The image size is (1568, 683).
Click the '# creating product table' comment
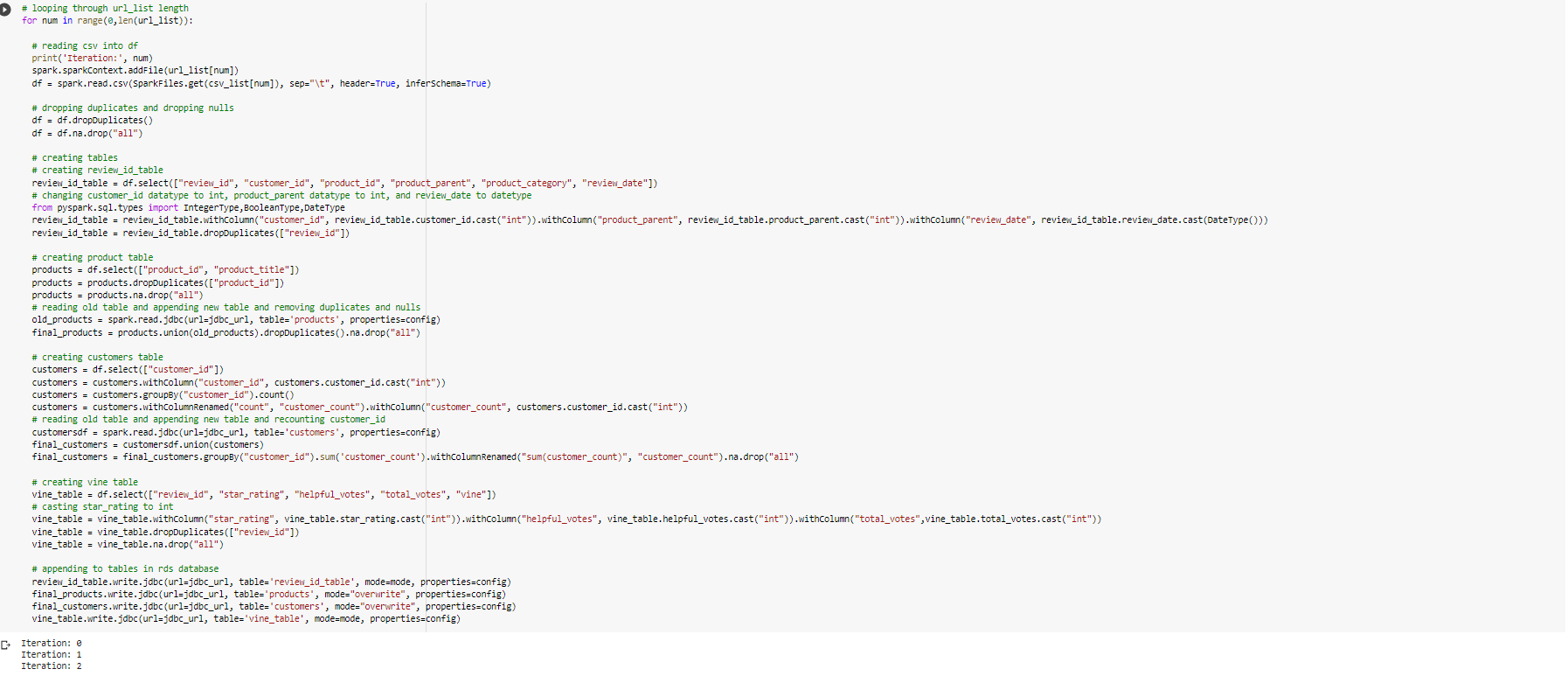[x=93, y=258]
